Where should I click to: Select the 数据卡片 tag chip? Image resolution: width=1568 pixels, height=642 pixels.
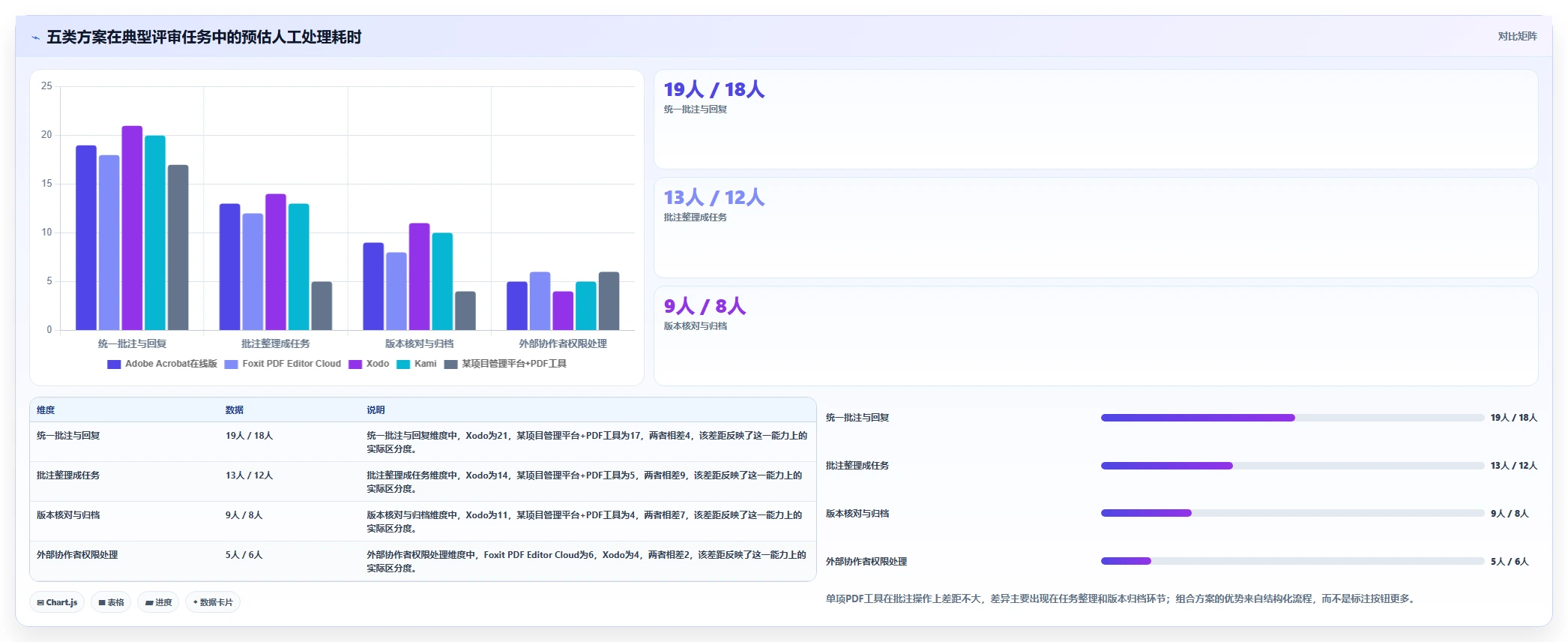click(213, 602)
